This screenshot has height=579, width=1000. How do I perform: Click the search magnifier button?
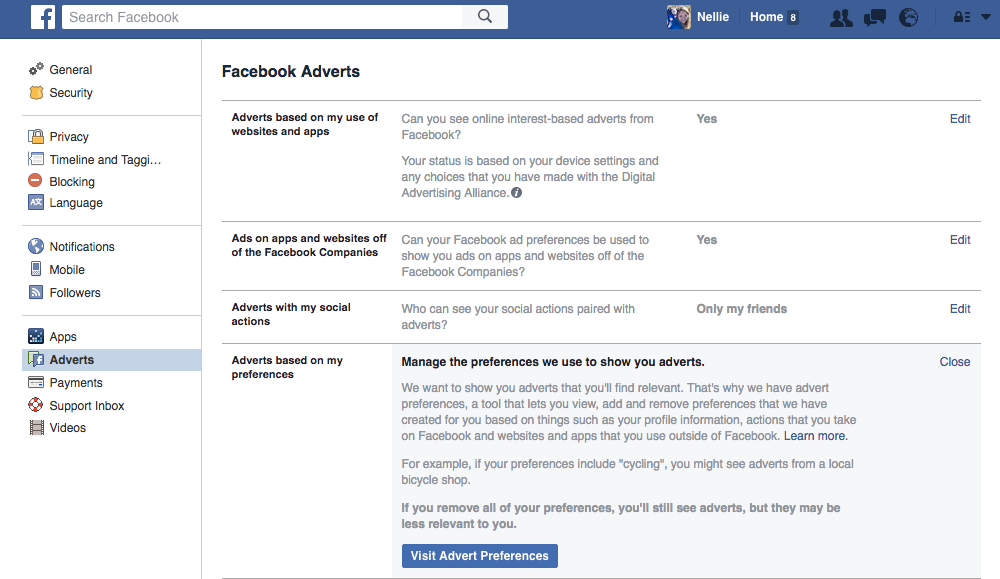coord(485,17)
